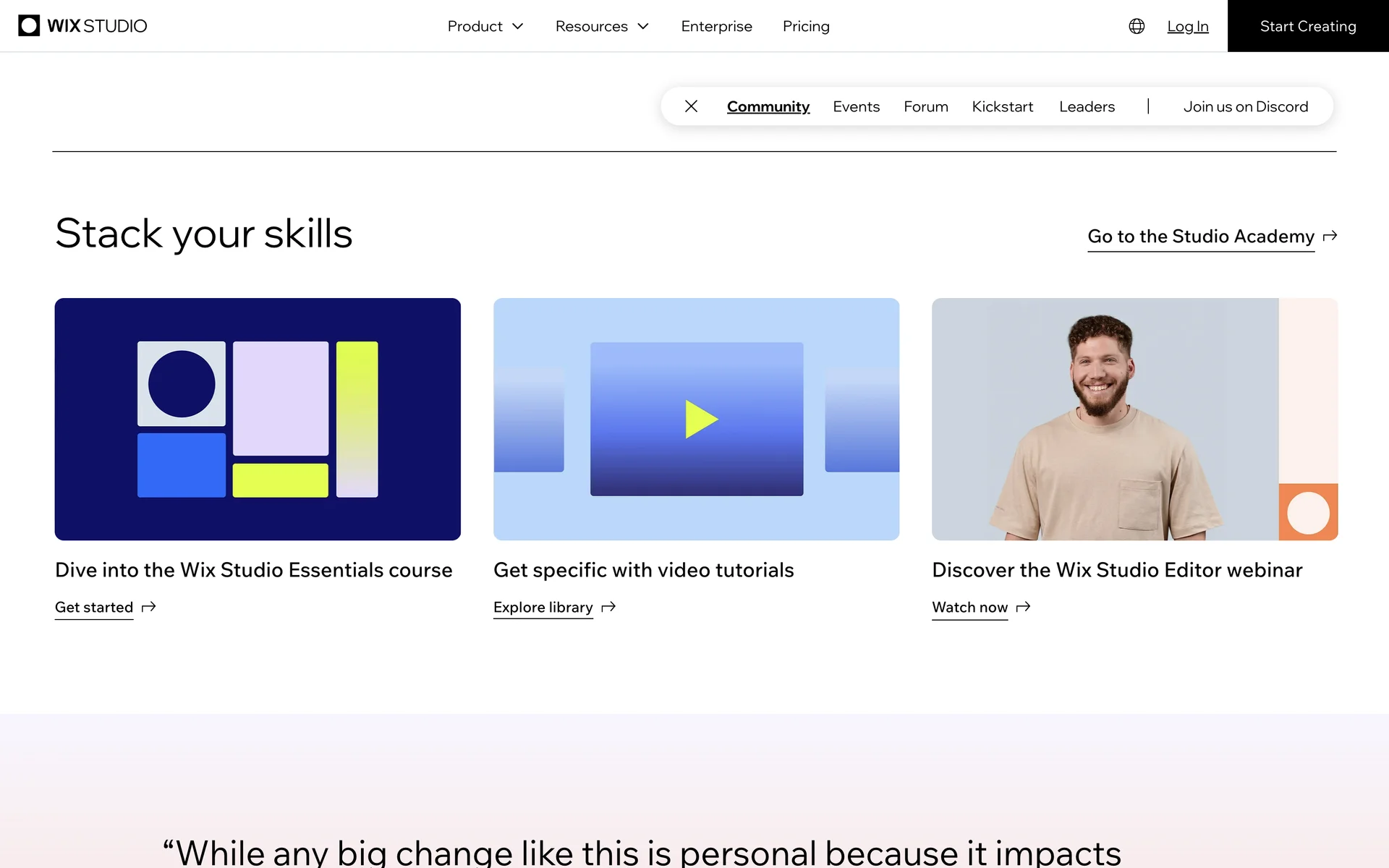The height and width of the screenshot is (868, 1389).
Task: Open the Wix Studio Essentials course thumbnail
Action: click(258, 419)
